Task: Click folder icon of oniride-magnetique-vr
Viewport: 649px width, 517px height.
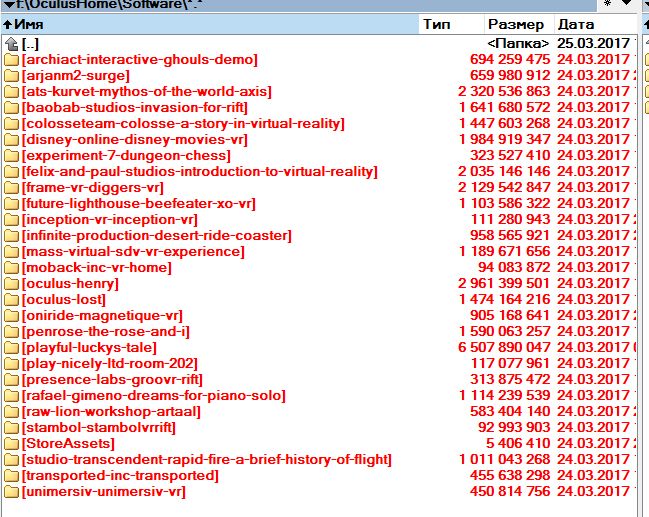Action: [12, 316]
